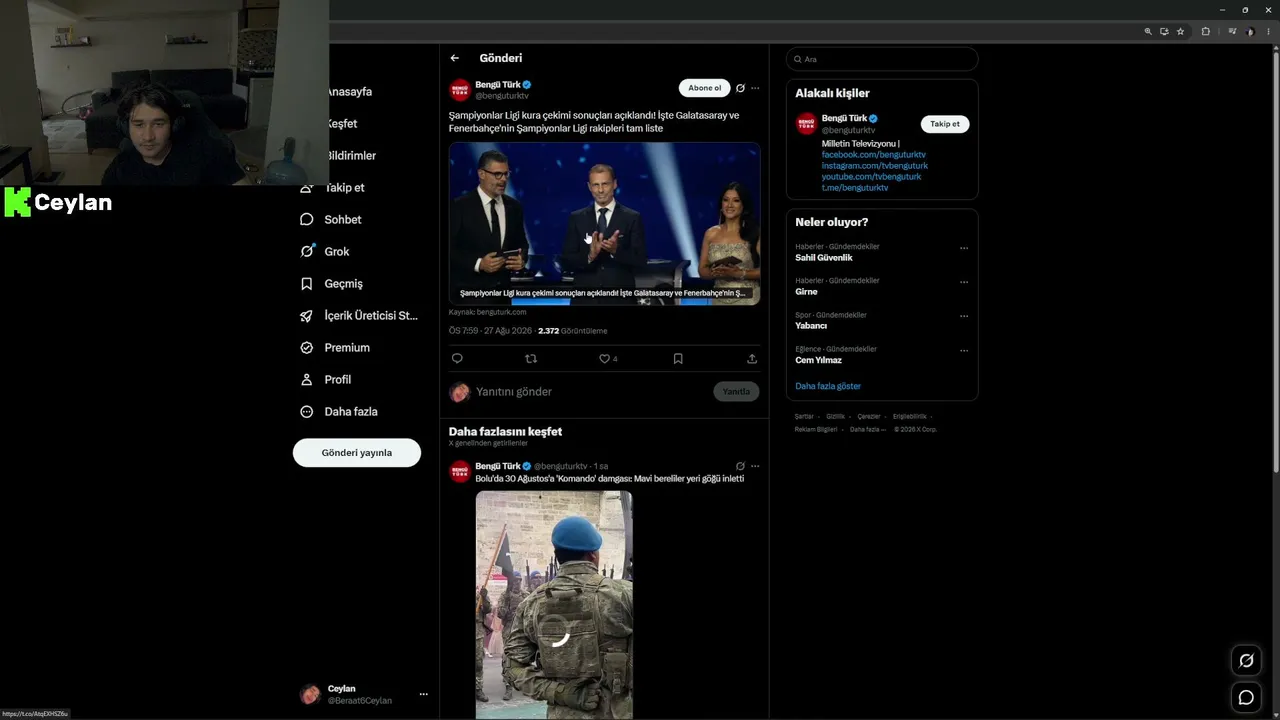Open options for Sahil Güvenlik trend
The height and width of the screenshot is (720, 1280).
(964, 248)
